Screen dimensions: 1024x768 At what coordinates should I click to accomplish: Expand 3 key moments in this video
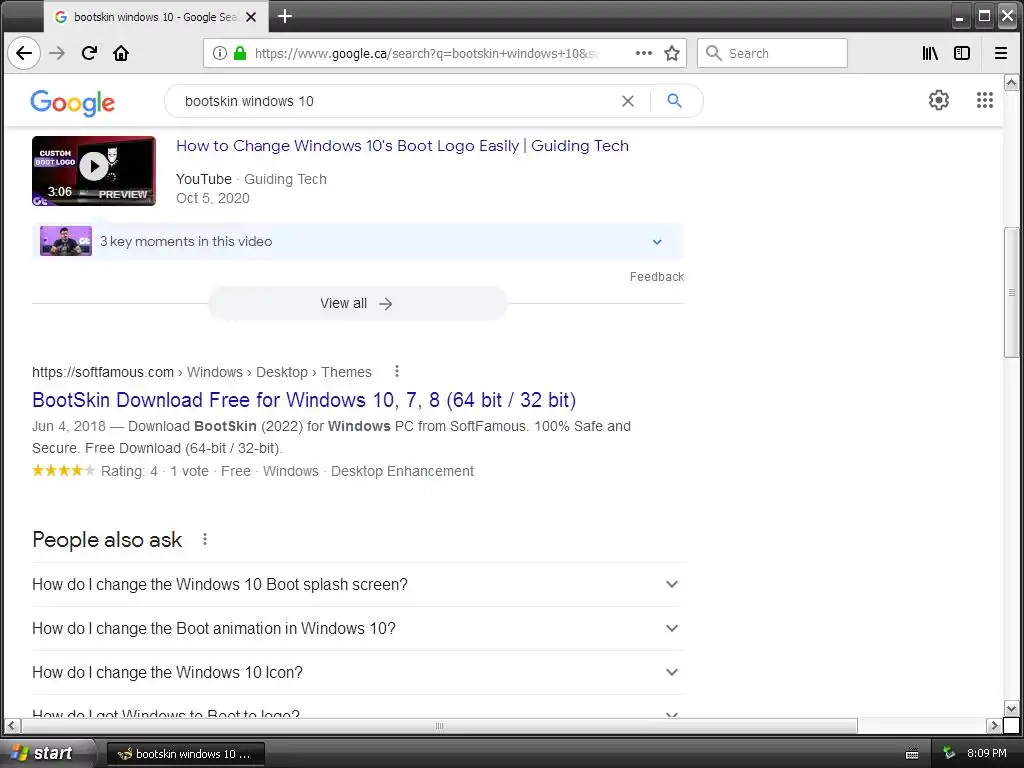tap(358, 242)
